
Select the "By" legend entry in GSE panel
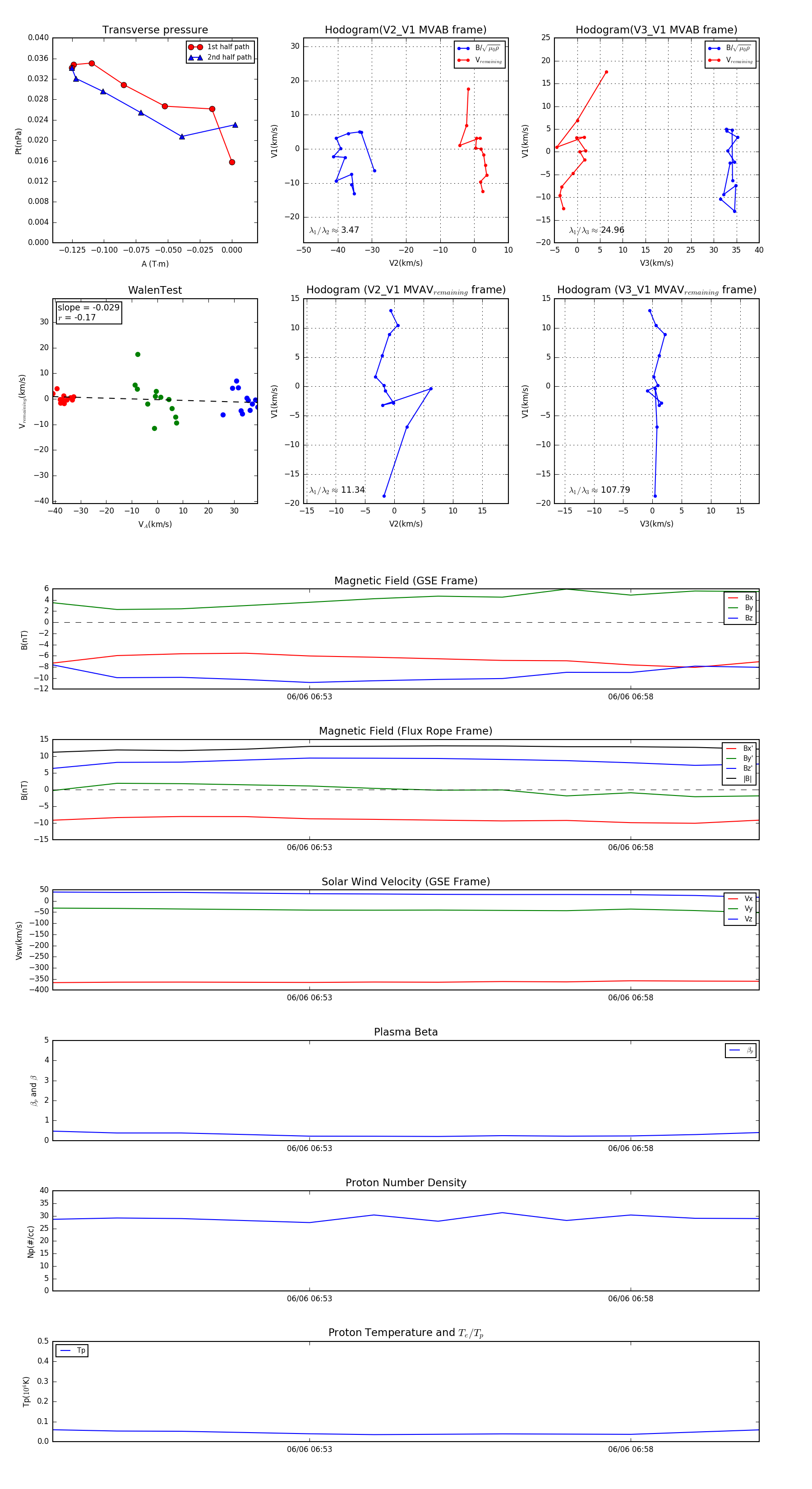click(740, 608)
